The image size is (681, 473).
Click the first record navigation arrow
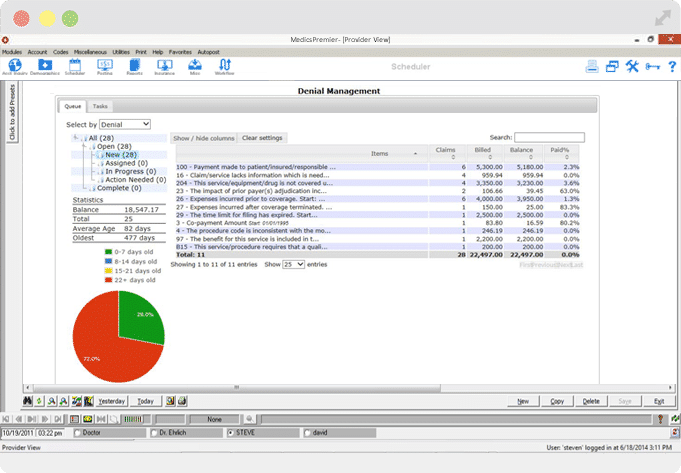6,419
